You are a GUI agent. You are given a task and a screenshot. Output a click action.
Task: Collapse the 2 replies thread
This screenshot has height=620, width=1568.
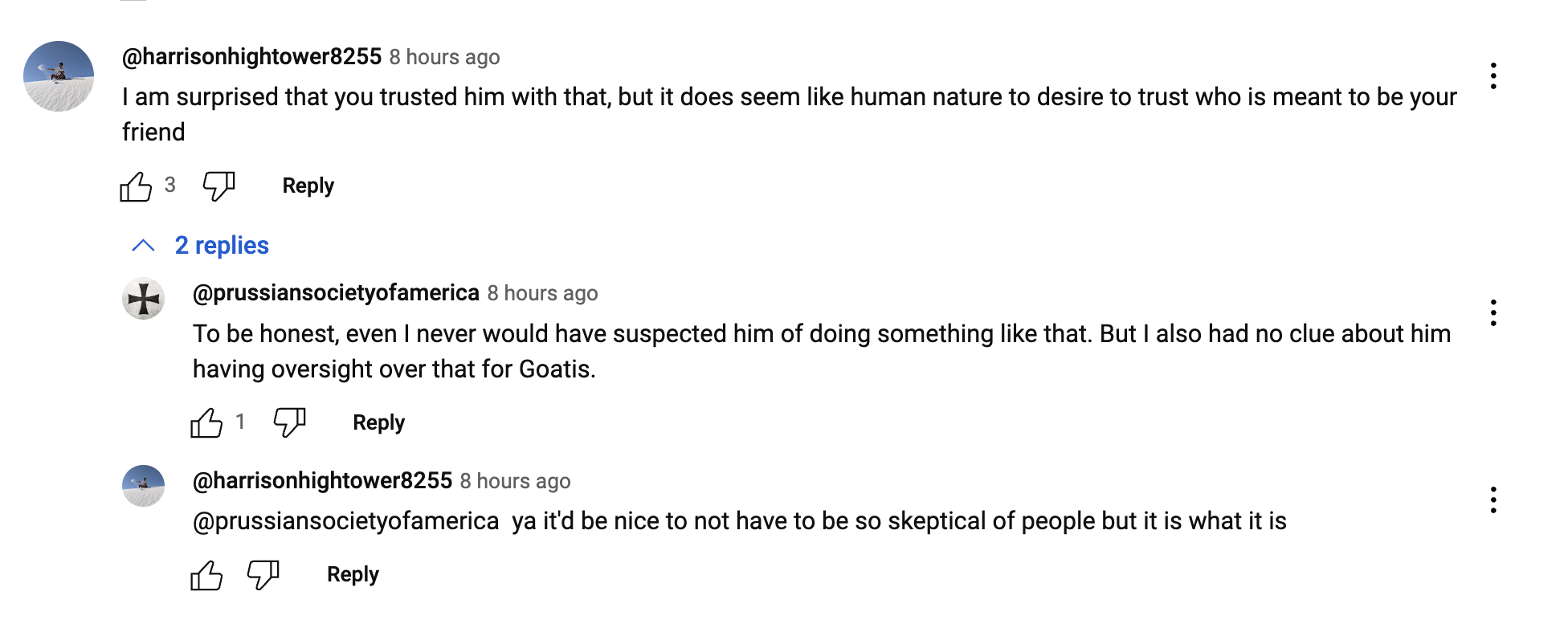[222, 246]
